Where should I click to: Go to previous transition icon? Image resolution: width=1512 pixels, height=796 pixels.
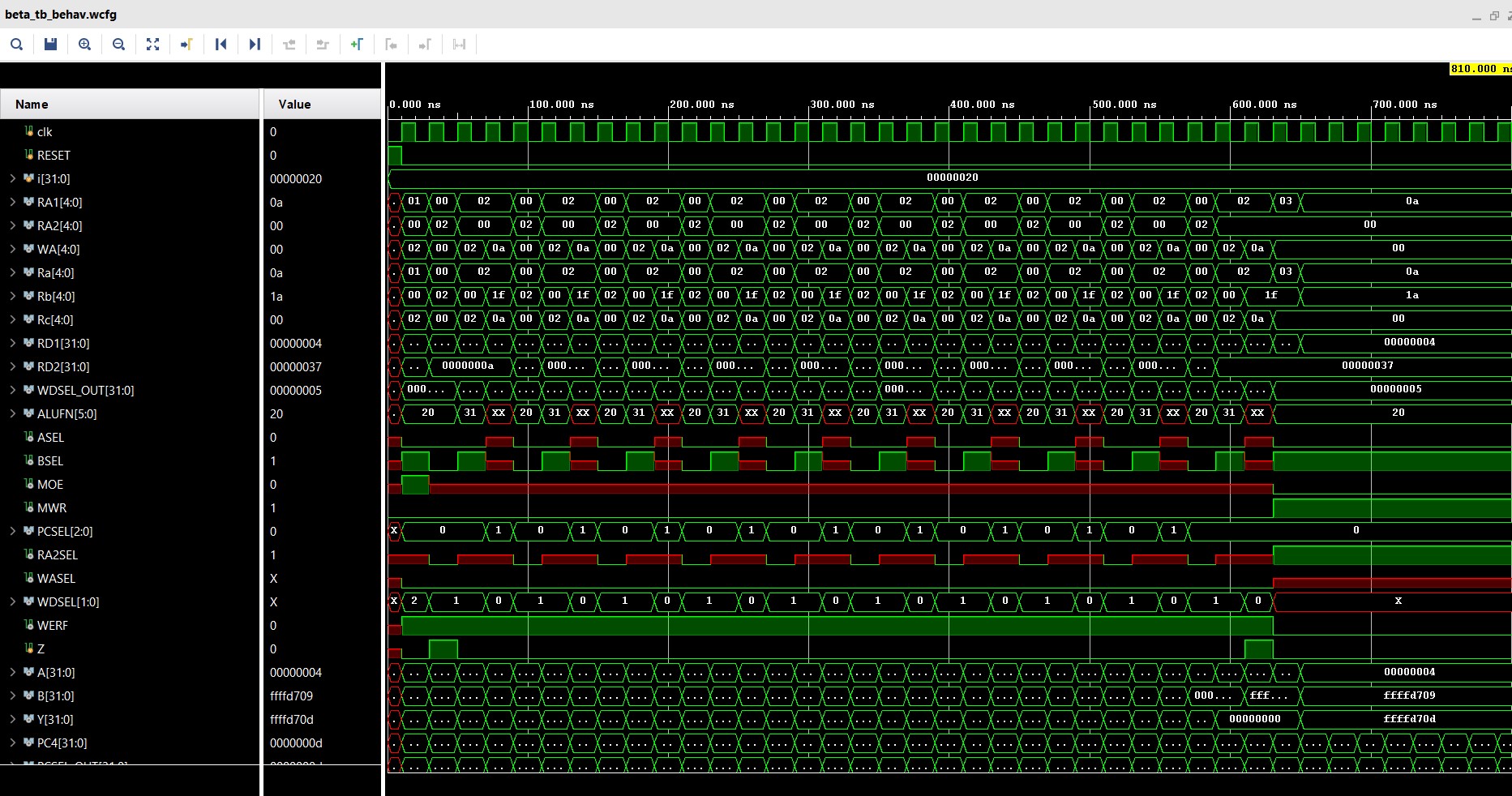pyautogui.click(x=289, y=45)
